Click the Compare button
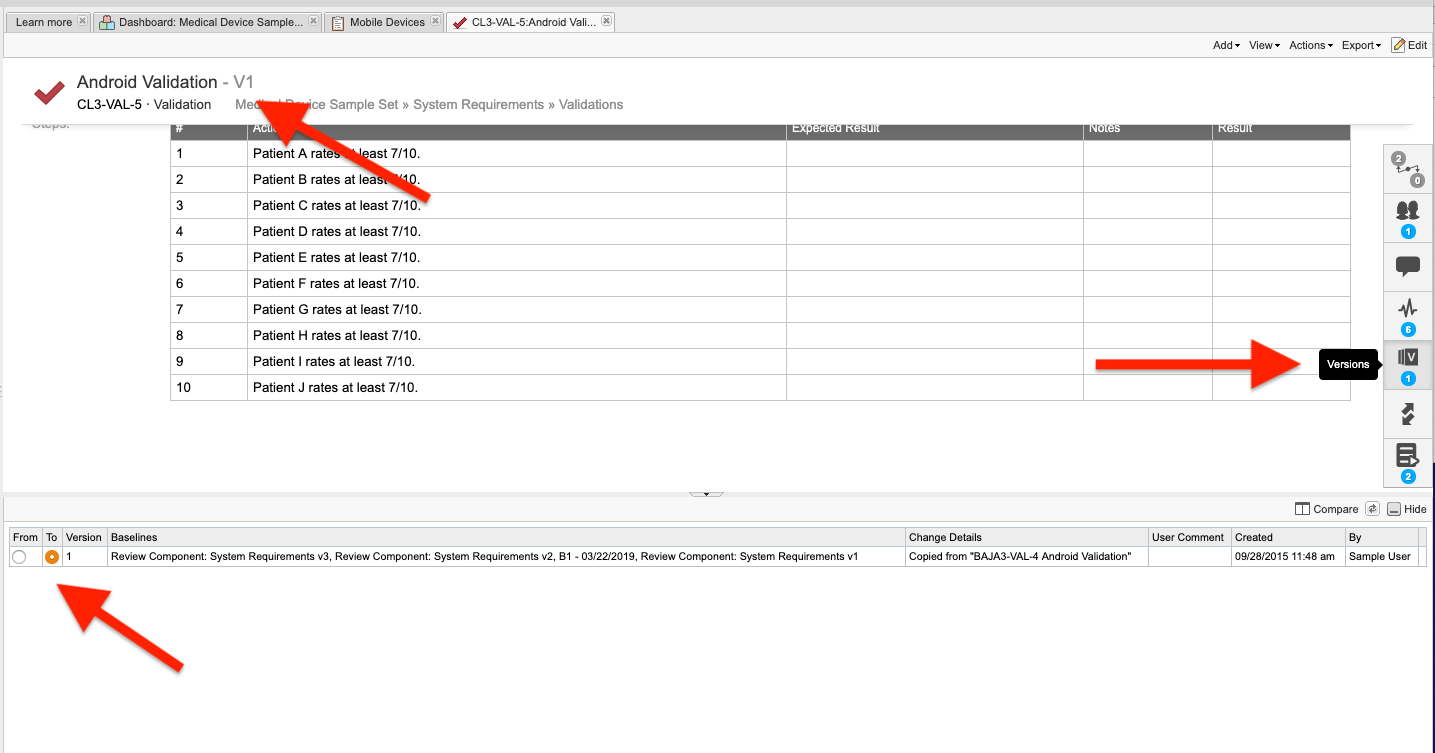This screenshot has height=753, width=1435. point(1327,509)
